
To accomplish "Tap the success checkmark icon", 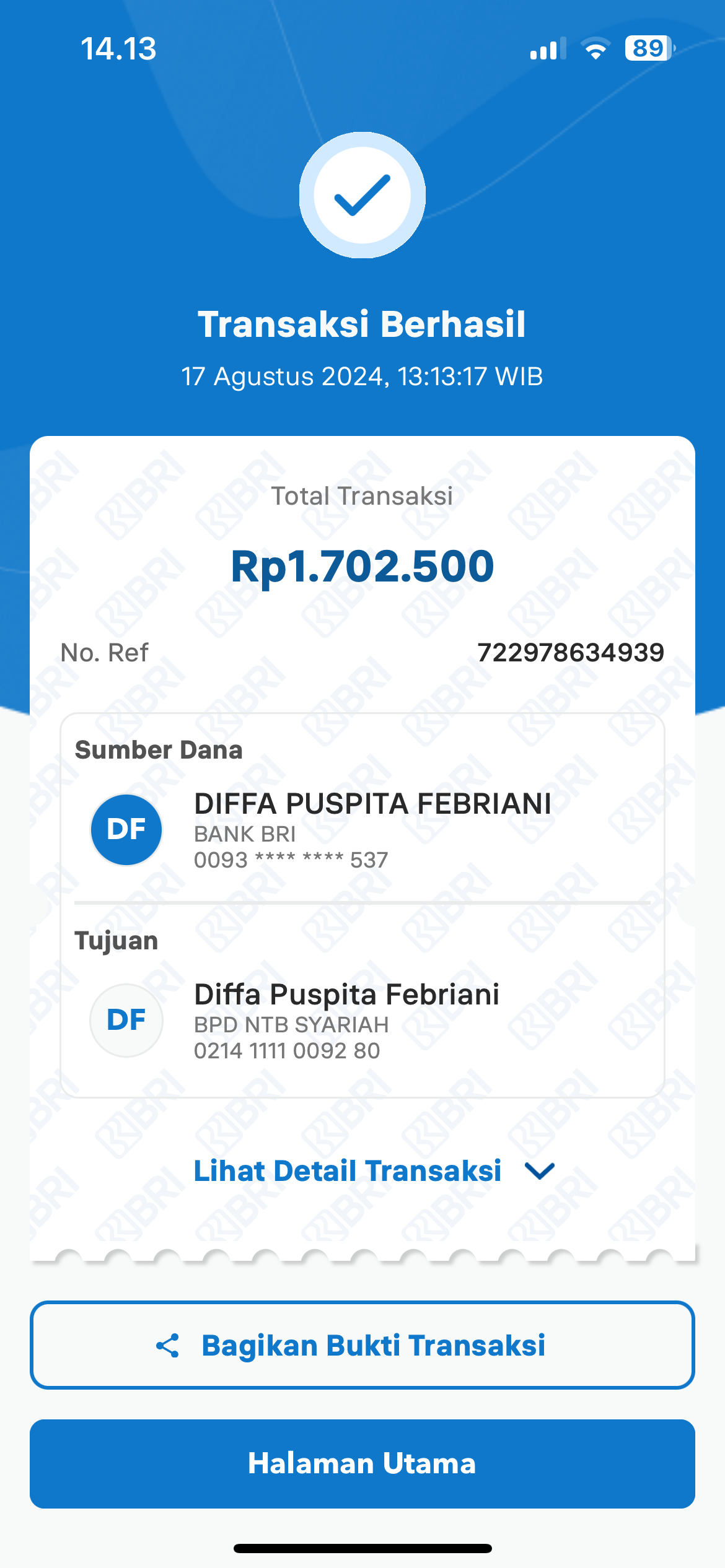I will click(362, 195).
